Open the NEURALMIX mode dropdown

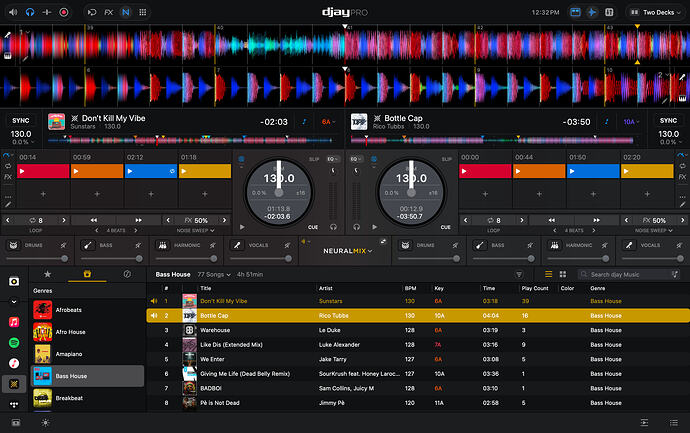coord(348,251)
